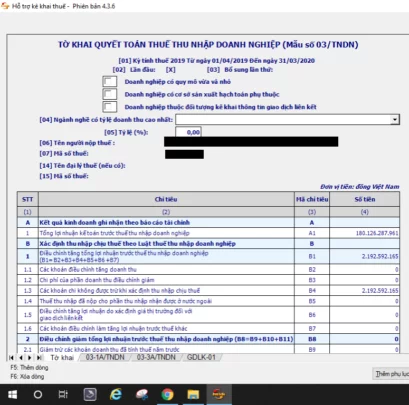
Task: Open the GDLK-01 tab
Action: click(201, 357)
